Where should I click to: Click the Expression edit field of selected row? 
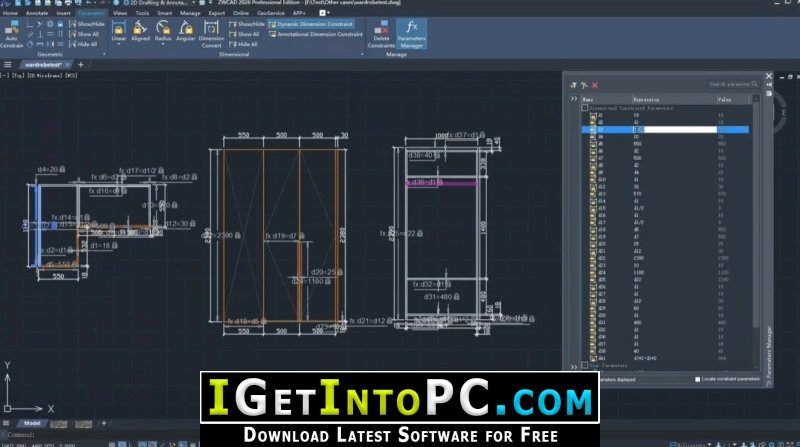click(x=674, y=130)
